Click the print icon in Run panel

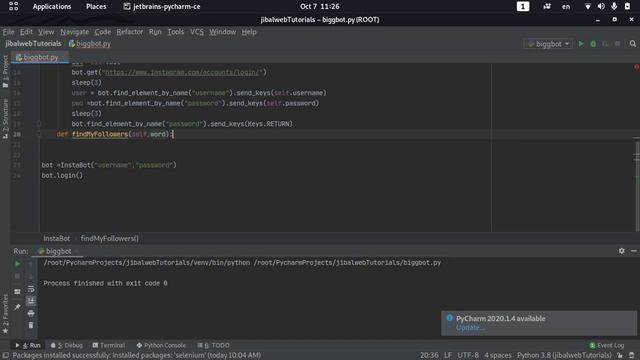(31, 313)
